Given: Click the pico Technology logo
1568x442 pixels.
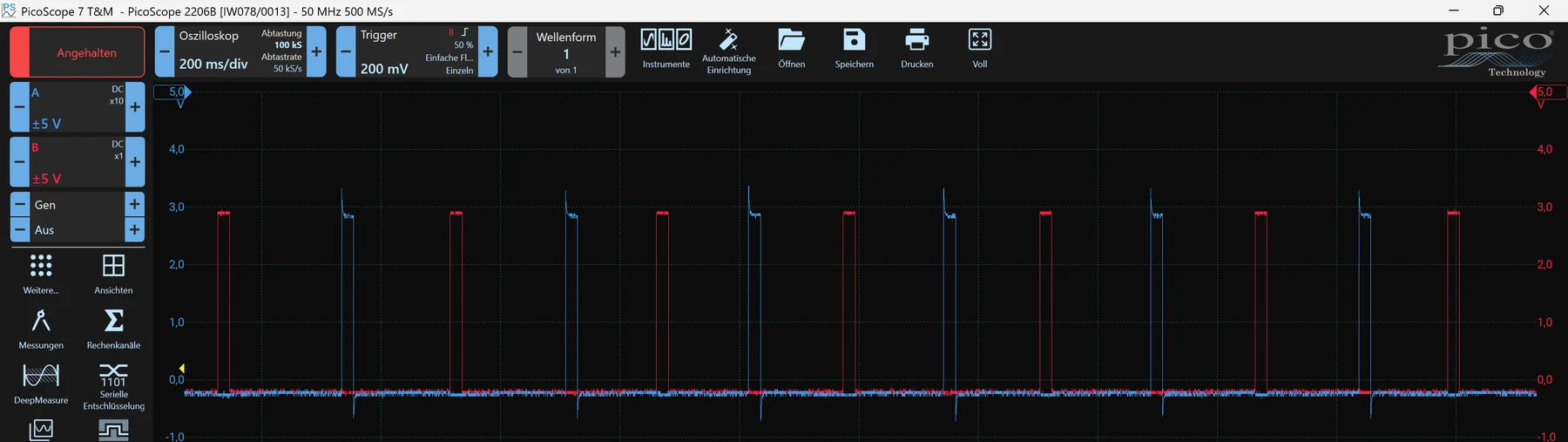Looking at the screenshot, I should pyautogui.click(x=1495, y=52).
